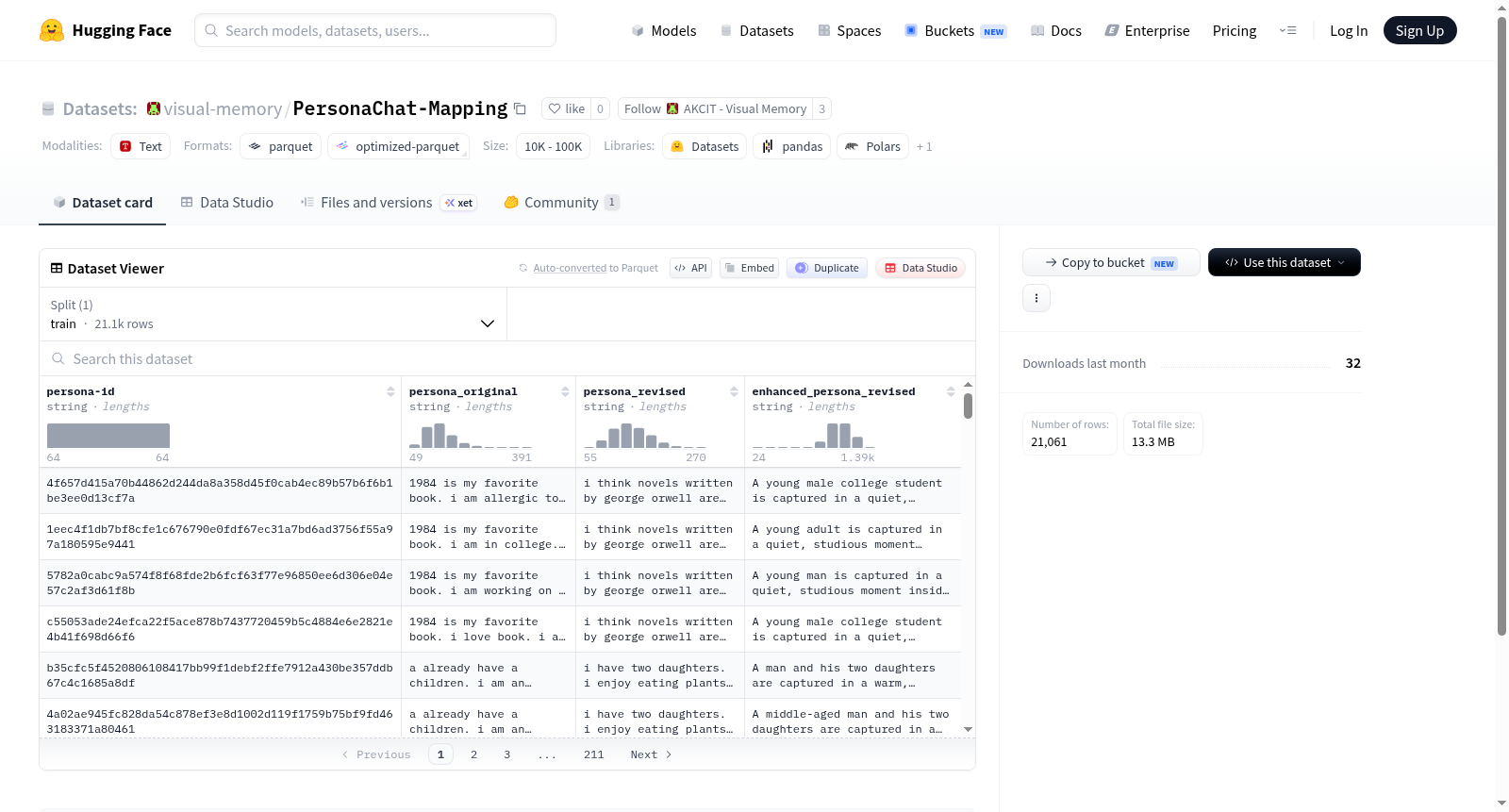Click the Log In link

click(x=1349, y=30)
